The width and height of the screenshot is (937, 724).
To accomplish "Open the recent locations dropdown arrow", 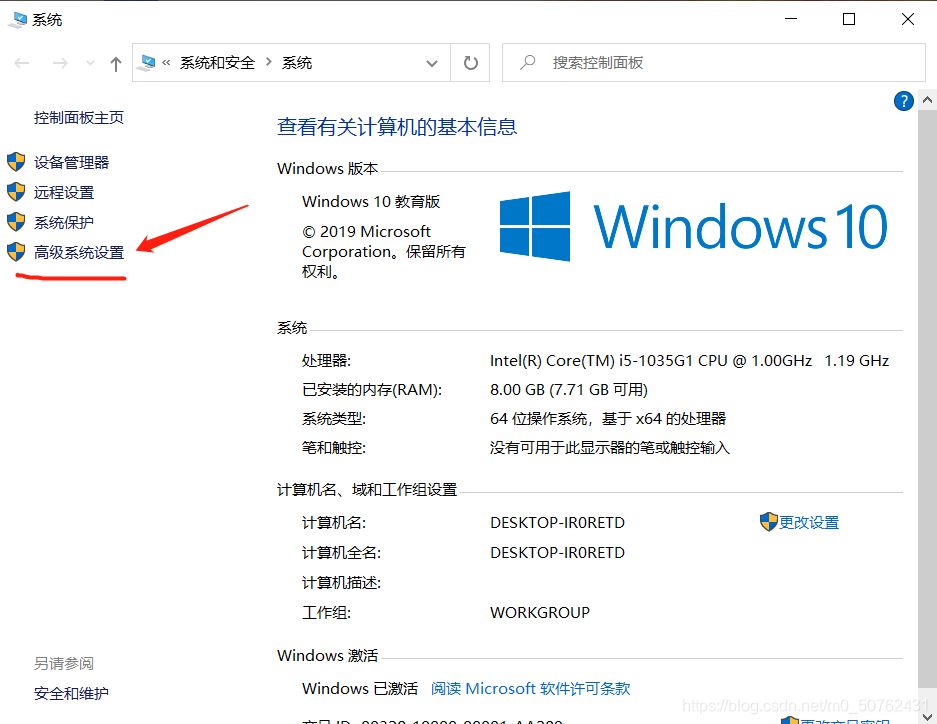I will pos(90,63).
